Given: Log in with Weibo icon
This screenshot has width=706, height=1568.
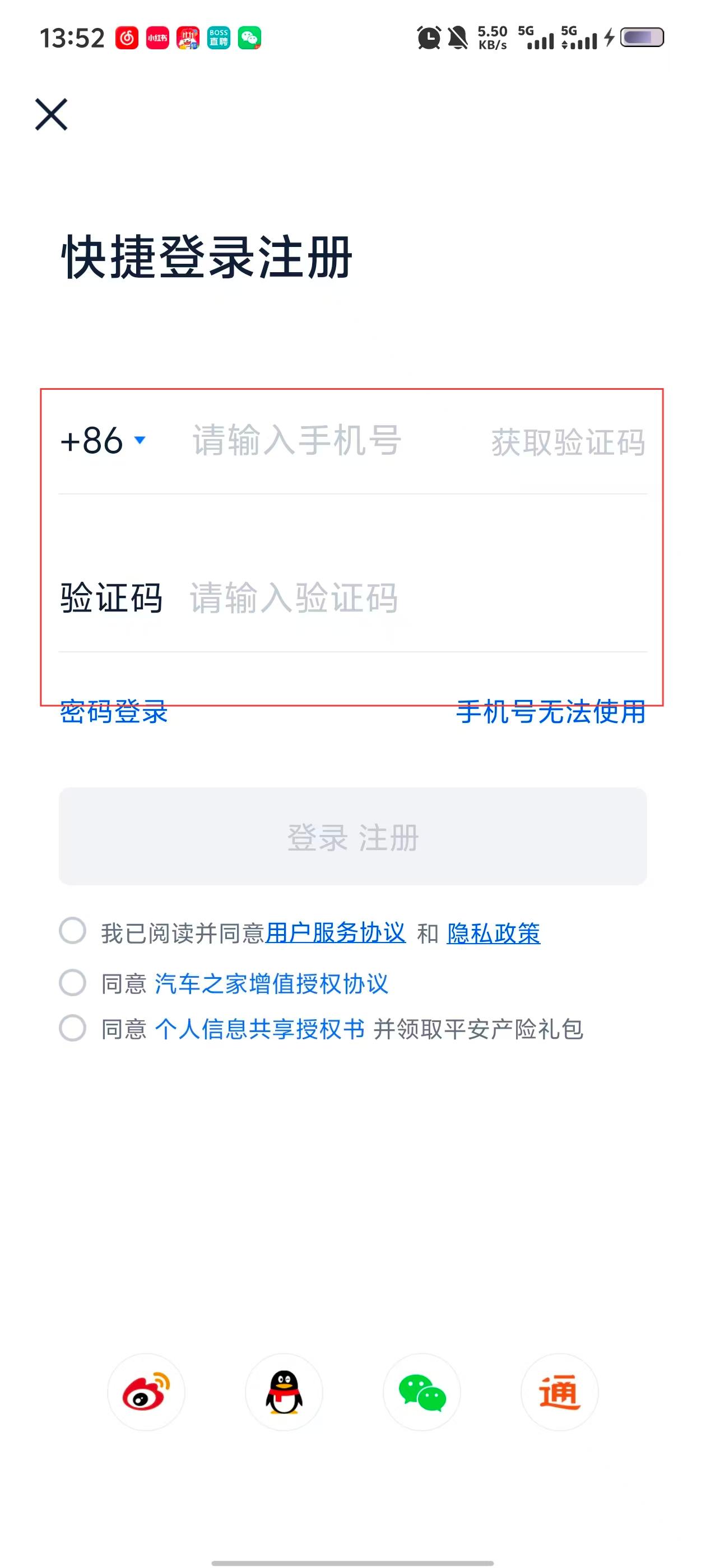Looking at the screenshot, I should point(146,1392).
